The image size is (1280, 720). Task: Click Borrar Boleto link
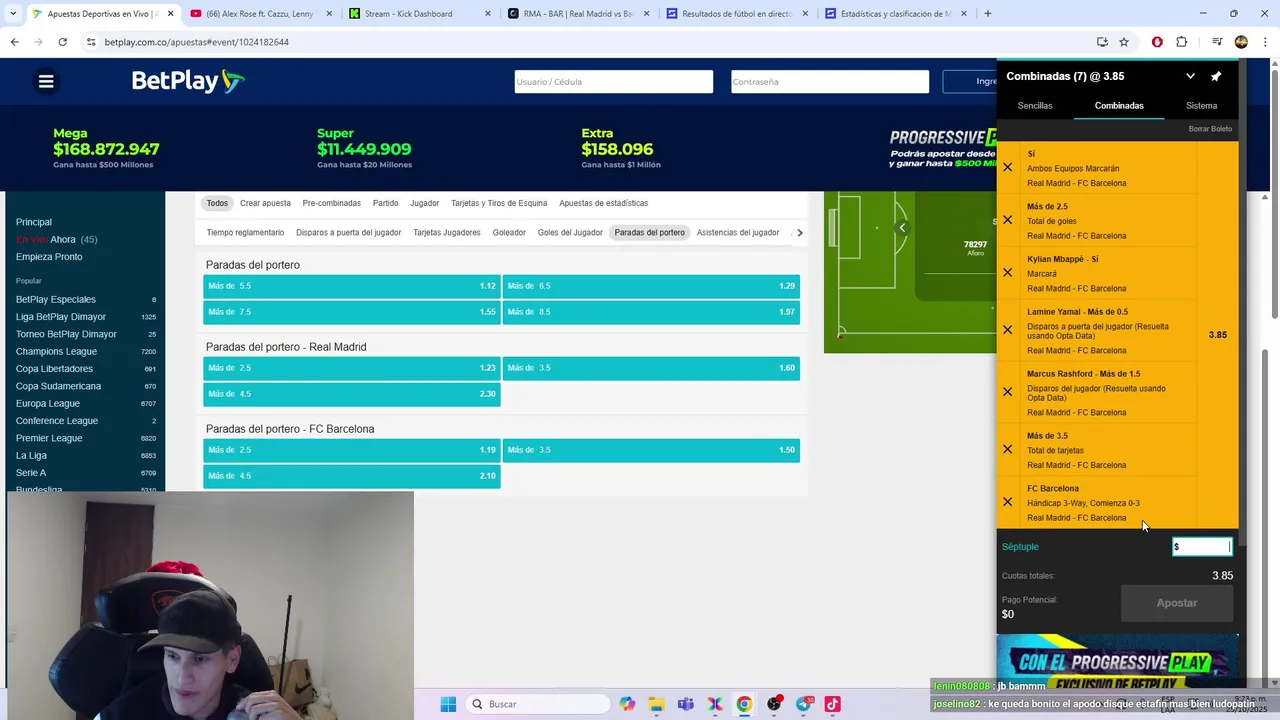(1210, 129)
